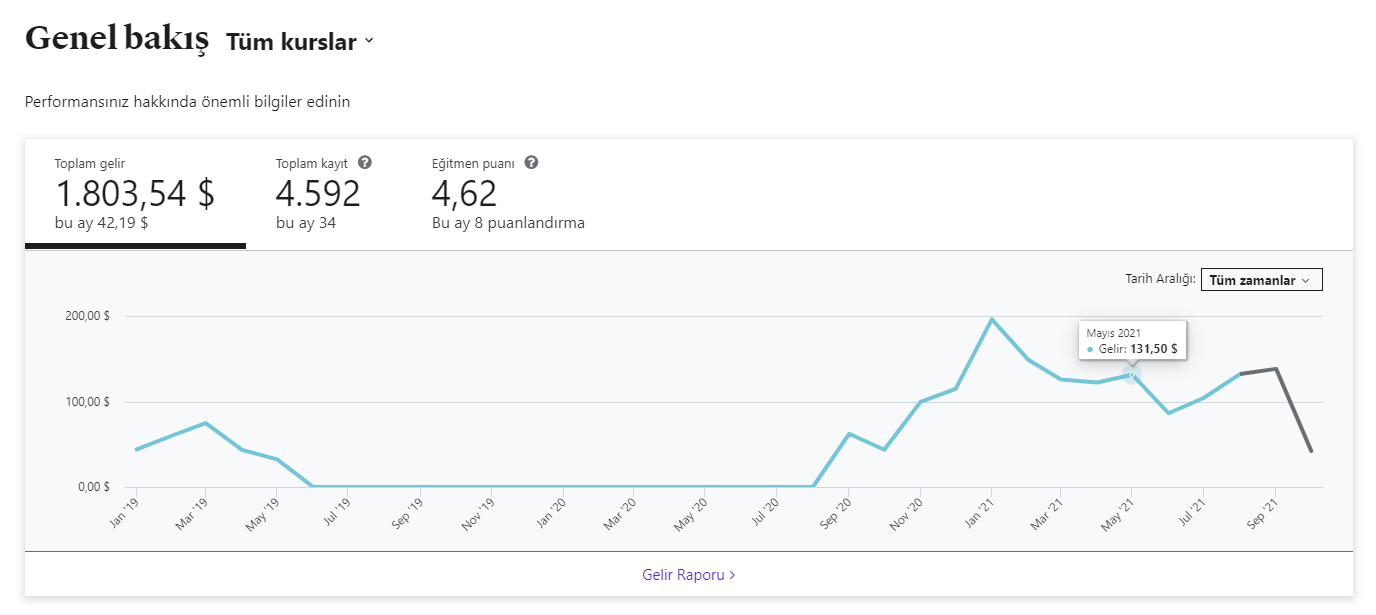Click the 'bu ay 34' text
1376x615 pixels.
[306, 223]
